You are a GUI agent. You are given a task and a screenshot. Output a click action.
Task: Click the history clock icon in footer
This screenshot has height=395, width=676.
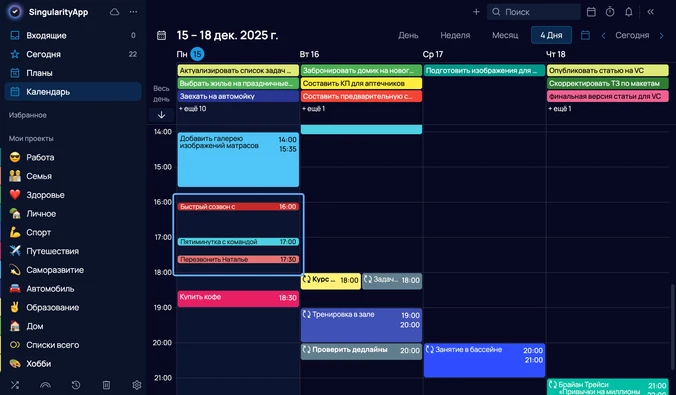tap(76, 385)
